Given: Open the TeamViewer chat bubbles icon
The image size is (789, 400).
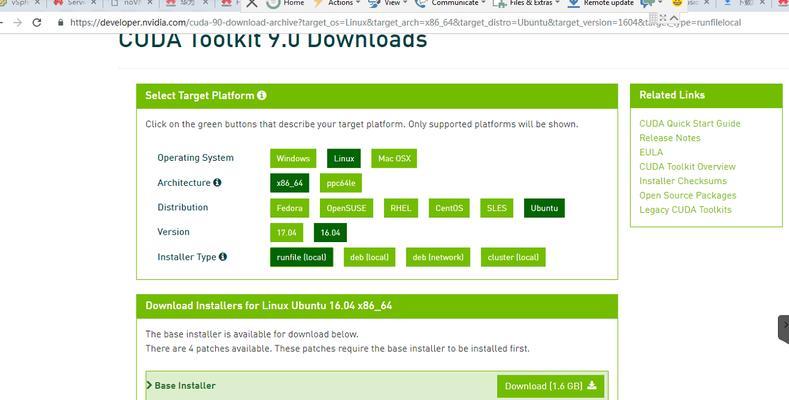Looking at the screenshot, I should (649, 3).
